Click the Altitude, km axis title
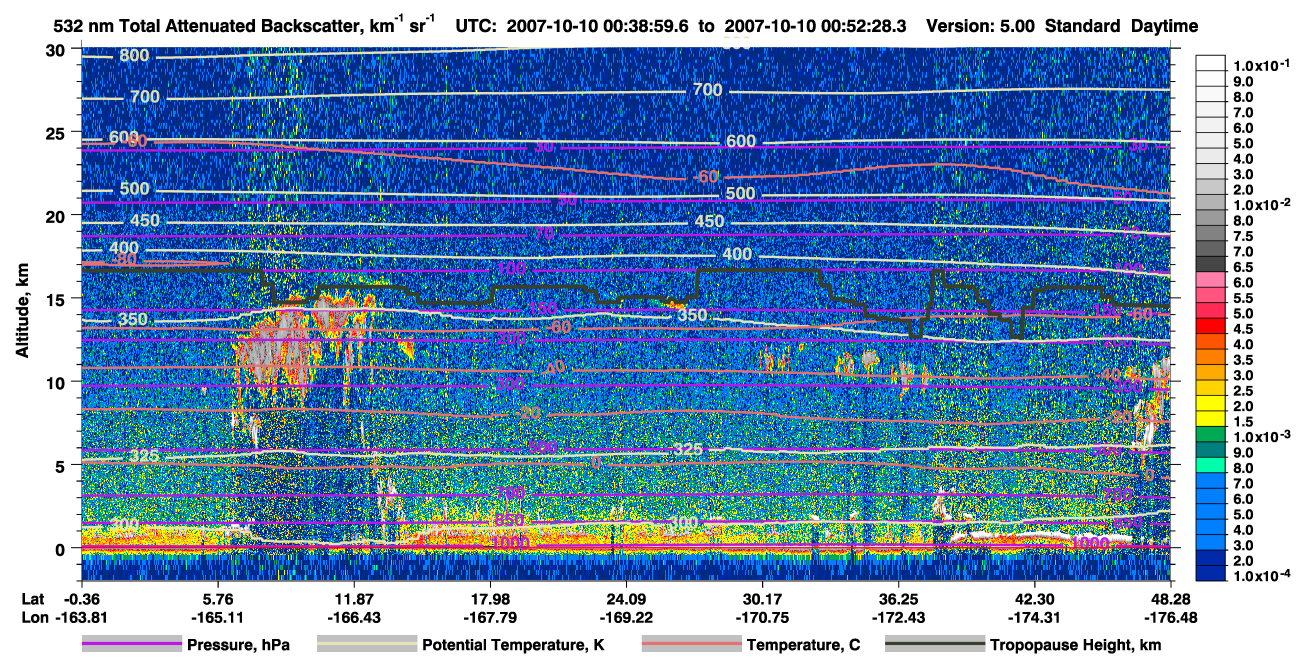The width and height of the screenshot is (1300, 667). [22, 306]
